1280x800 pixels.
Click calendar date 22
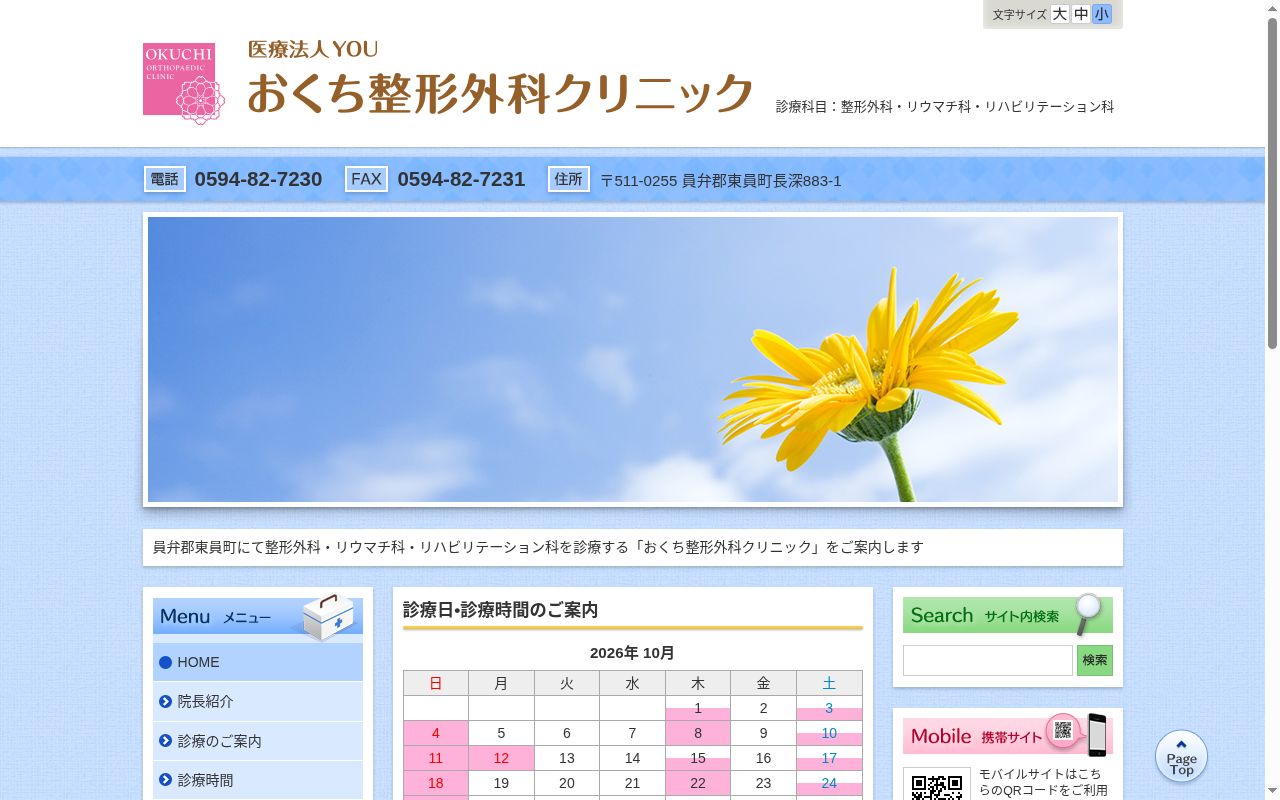pyautogui.click(x=698, y=783)
